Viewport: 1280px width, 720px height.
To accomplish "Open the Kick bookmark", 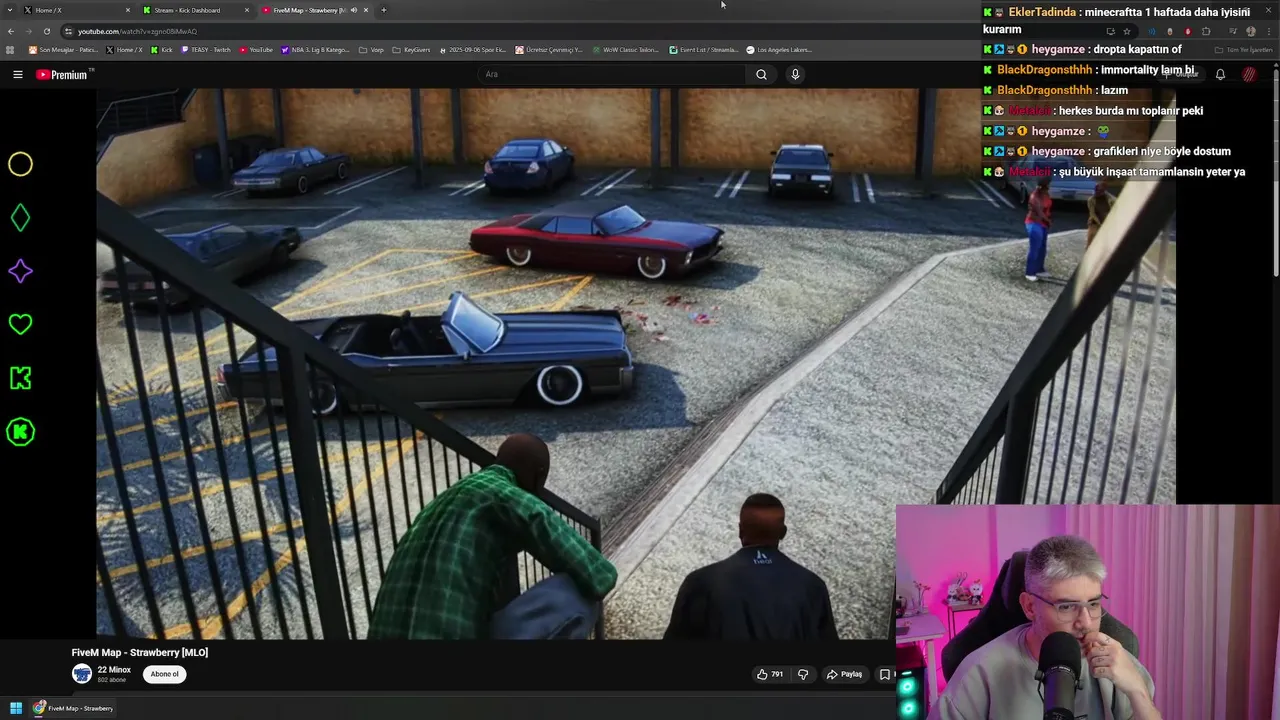I will pos(161,49).
